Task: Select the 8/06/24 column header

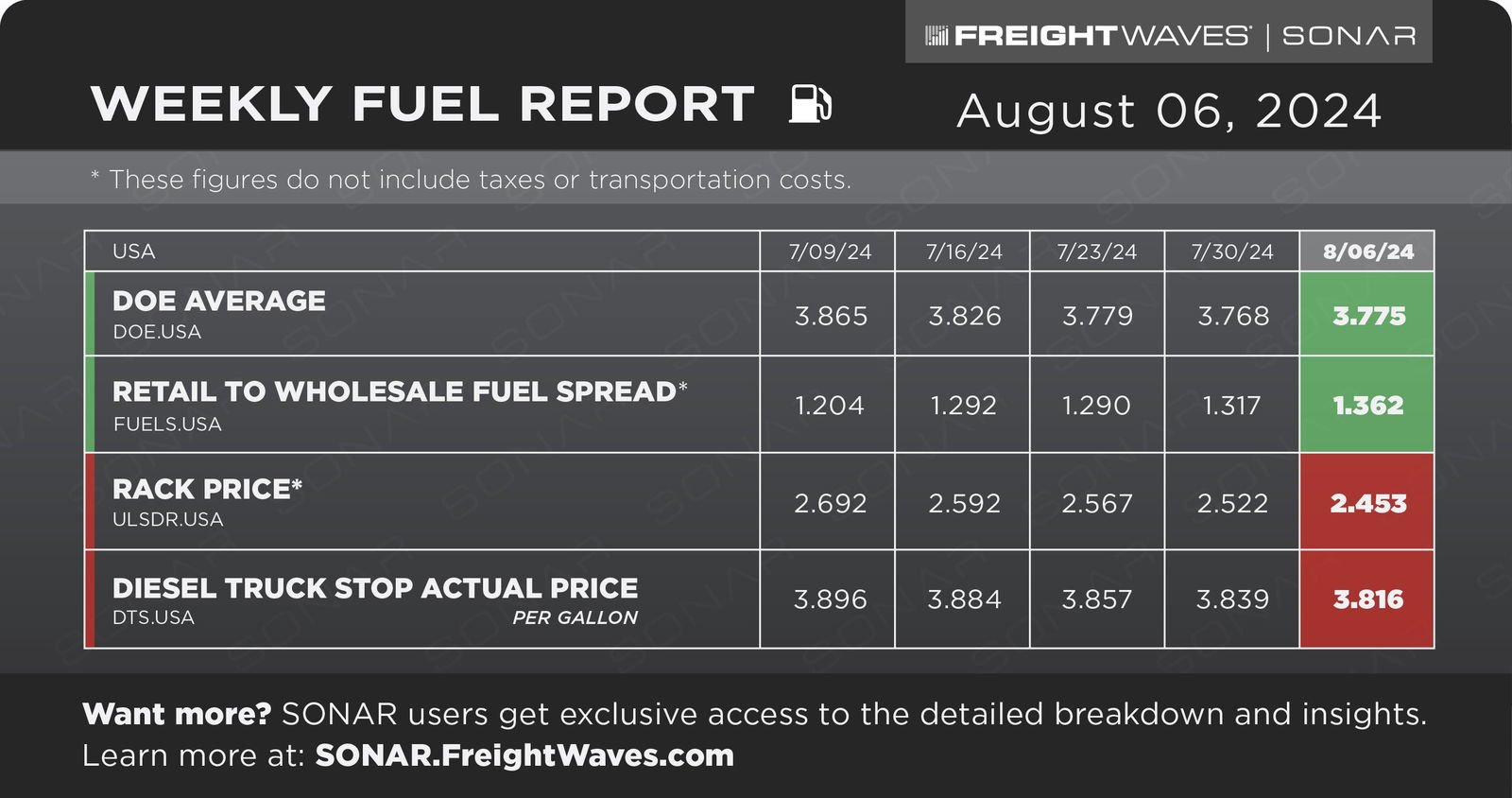Action: (x=1367, y=252)
